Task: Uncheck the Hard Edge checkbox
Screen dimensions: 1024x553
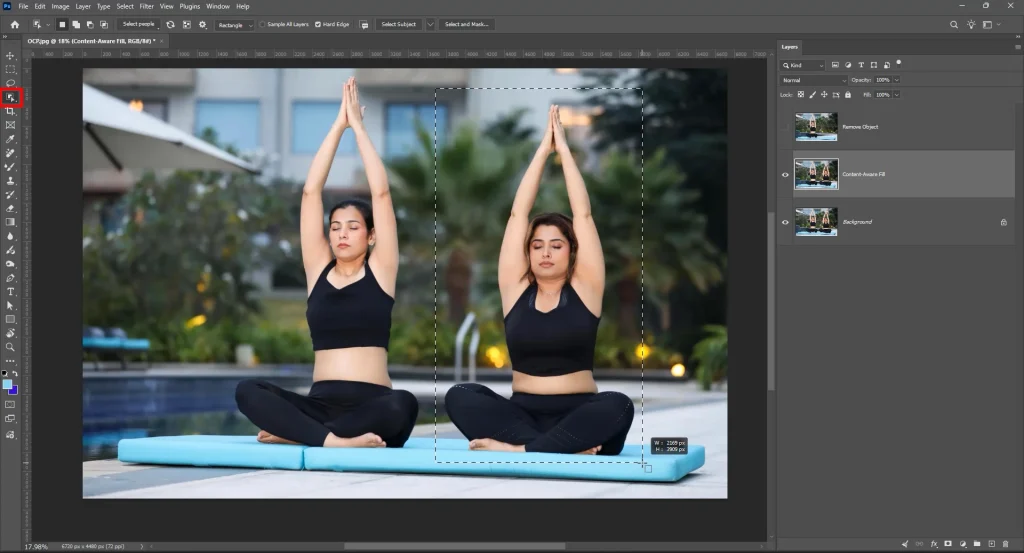Action: pyautogui.click(x=318, y=25)
